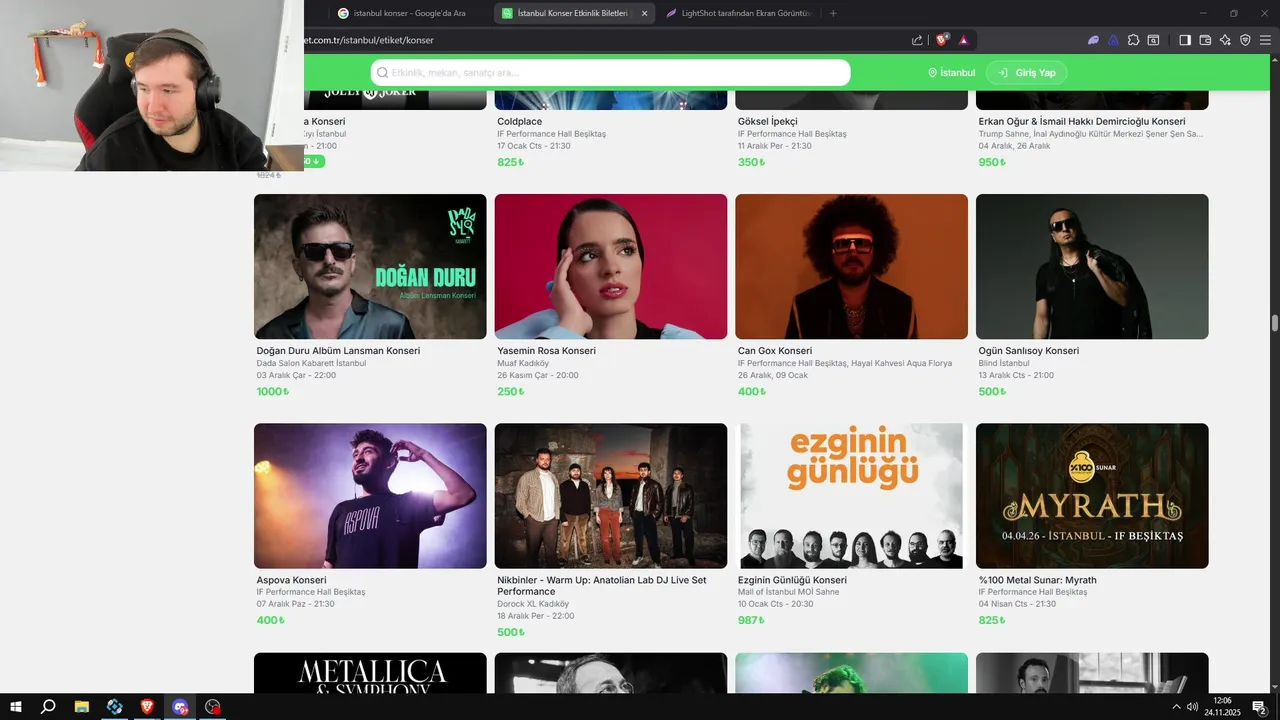Open the Brave Shields lion icon
The width and height of the screenshot is (1280, 720).
pyautogui.click(x=942, y=40)
